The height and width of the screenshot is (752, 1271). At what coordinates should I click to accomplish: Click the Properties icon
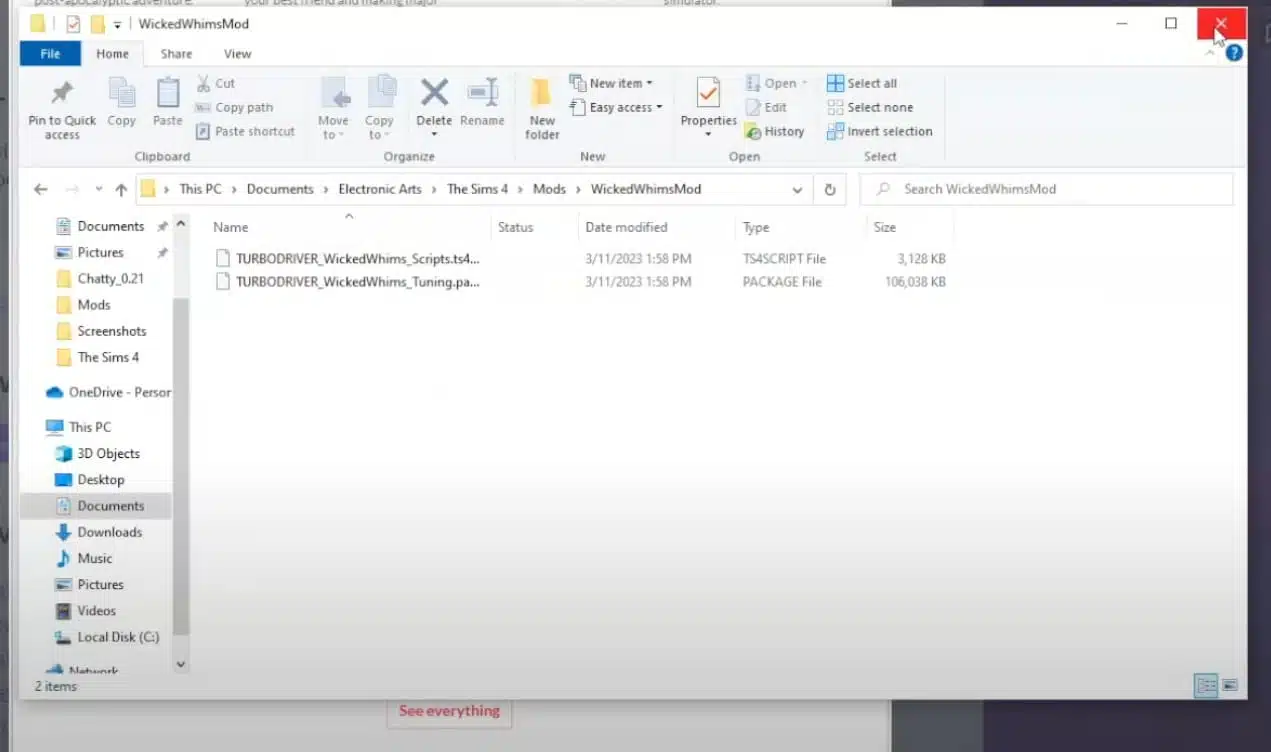(x=708, y=92)
